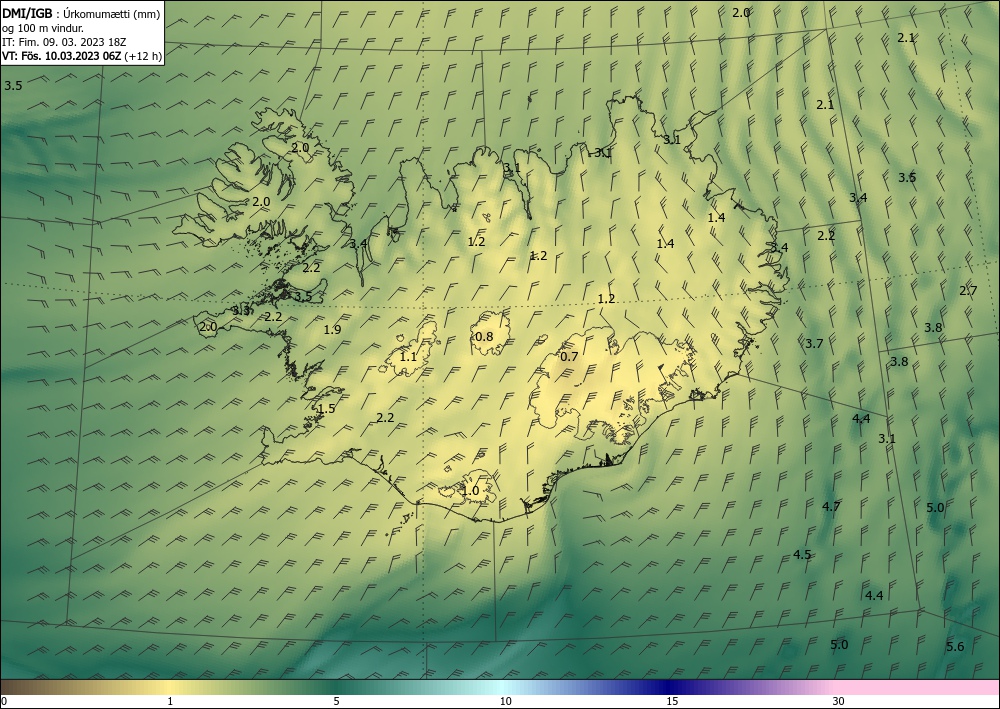Click the 3.6 precipitation value offshore east
Screen dimensions: 1000x709
(907, 178)
